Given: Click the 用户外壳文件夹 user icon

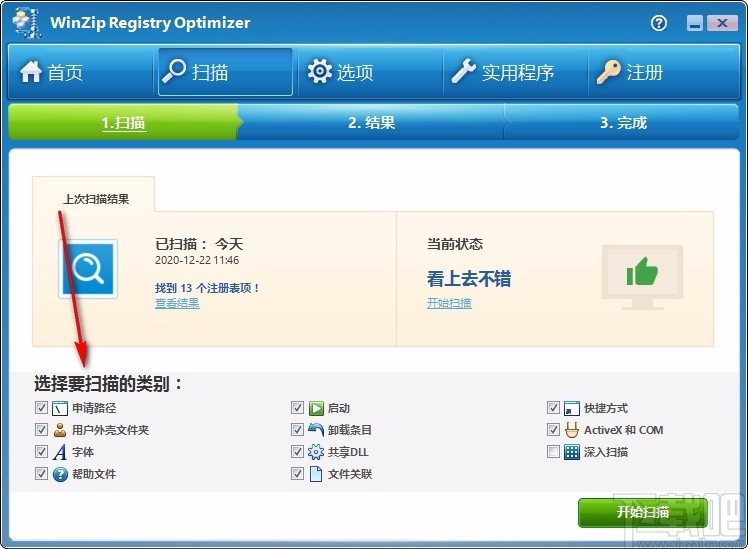Looking at the screenshot, I should pyautogui.click(x=60, y=430).
